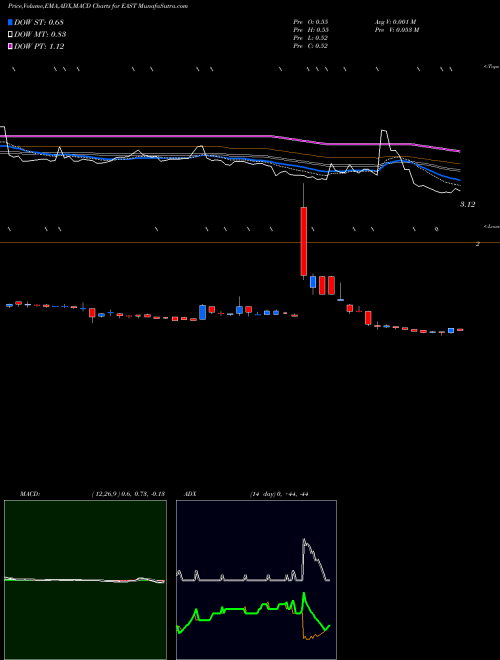Click the 'Pre H: 0.55' high value
Viewport: 500px width, 660px height.
311,30
